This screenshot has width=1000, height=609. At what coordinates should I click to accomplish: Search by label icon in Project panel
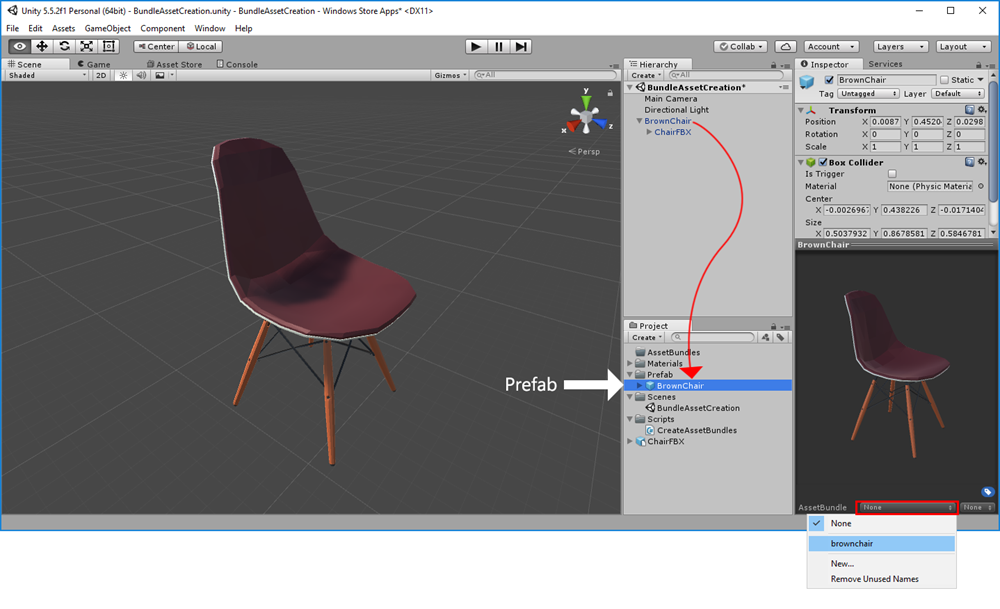[780, 337]
